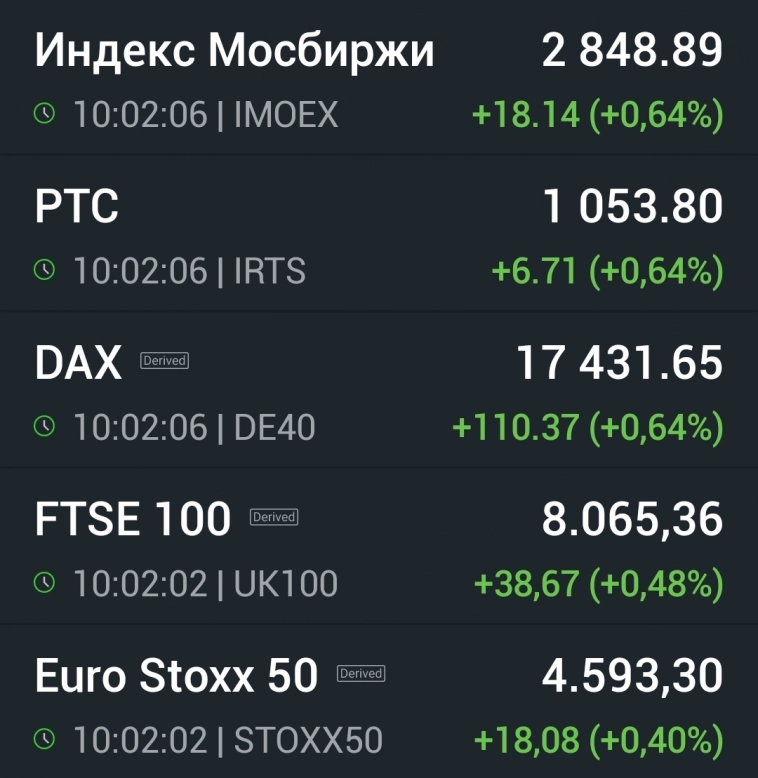Screen dimensions: 758x778
Task: Tap the FTSE 100 change +38,67 (+0,48%)
Action: [x=598, y=584]
